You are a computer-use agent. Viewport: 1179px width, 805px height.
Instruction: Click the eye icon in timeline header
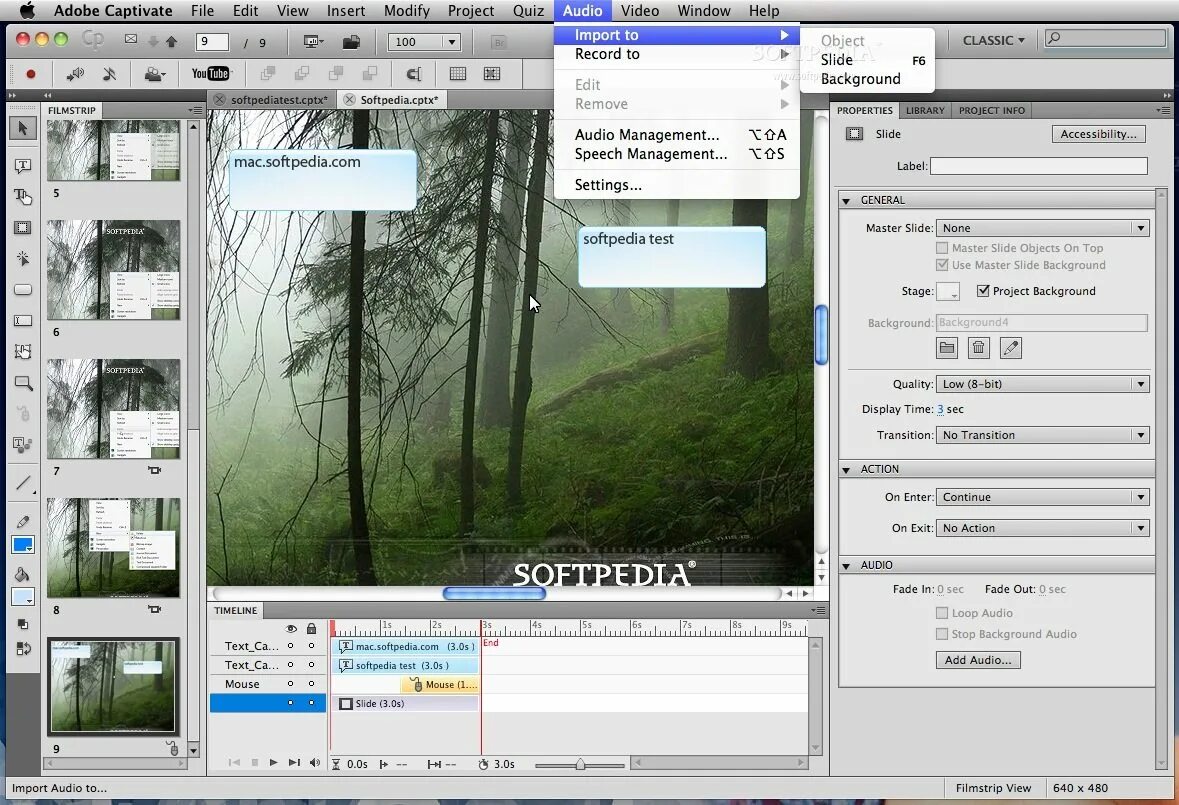pyautogui.click(x=291, y=628)
